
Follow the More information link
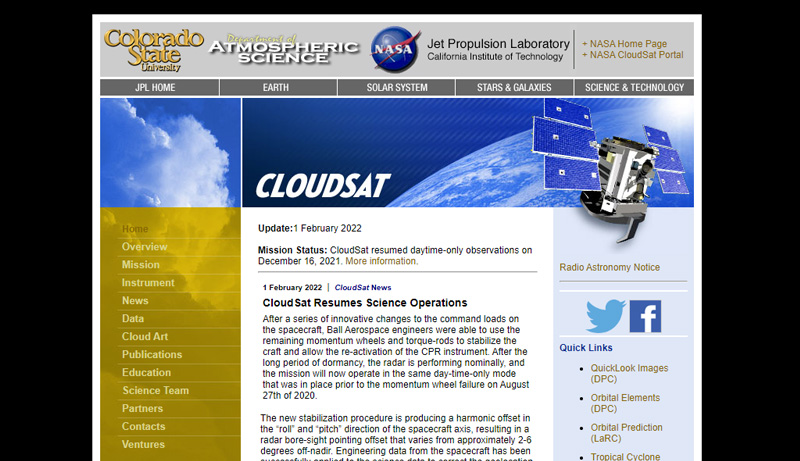tap(382, 261)
